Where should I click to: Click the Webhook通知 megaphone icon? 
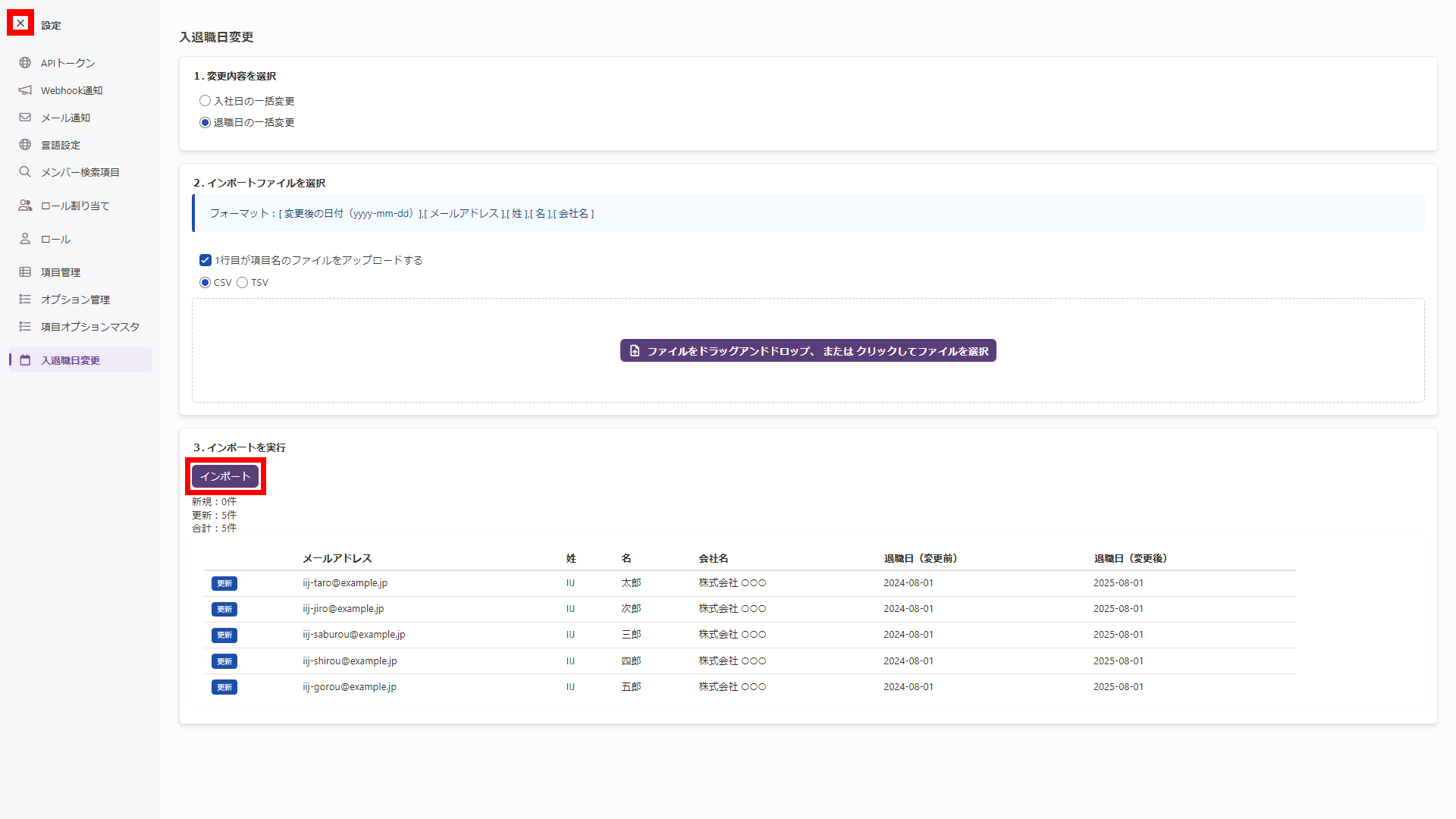tap(25, 90)
